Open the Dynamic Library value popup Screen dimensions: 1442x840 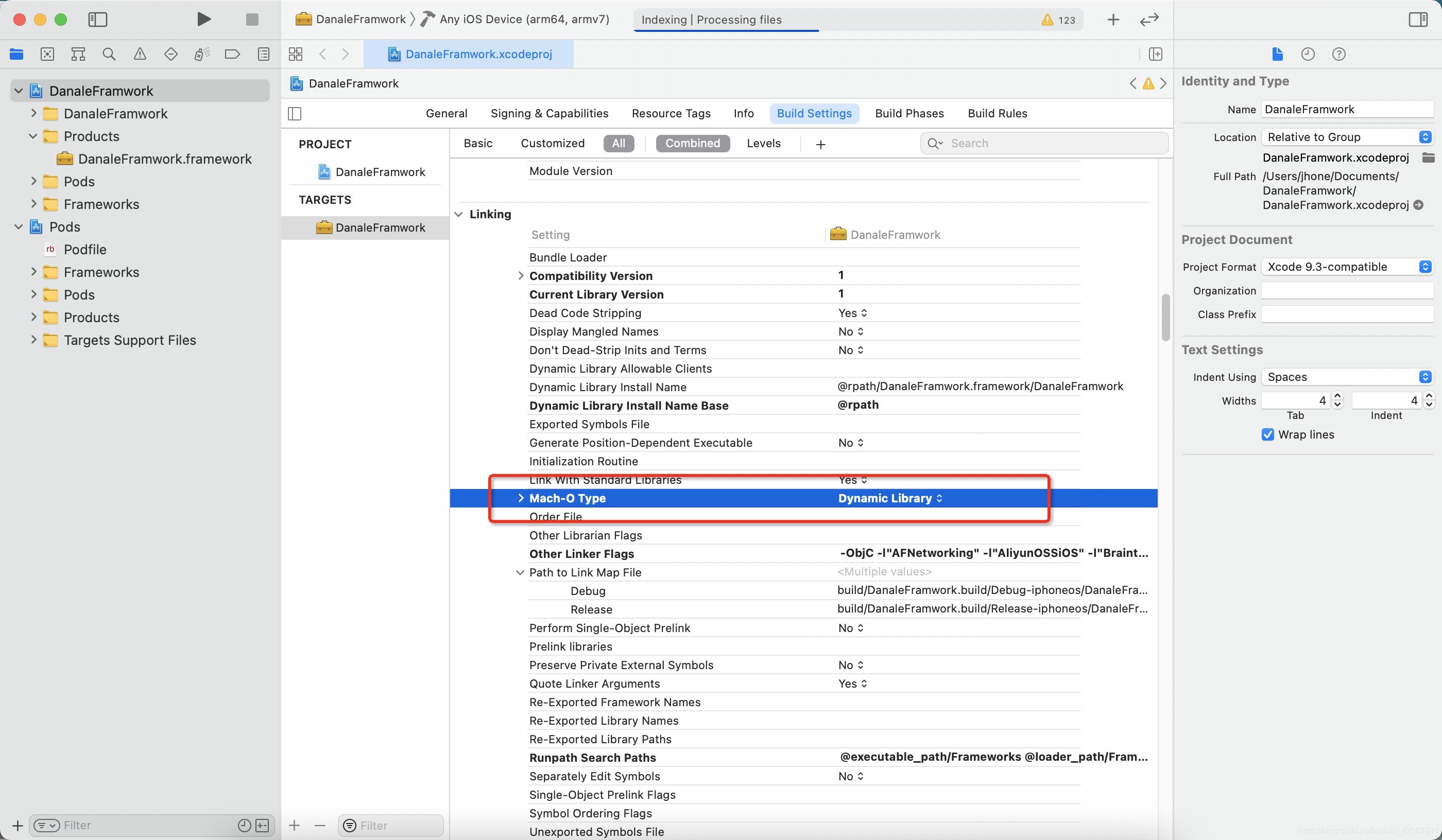tap(890, 498)
